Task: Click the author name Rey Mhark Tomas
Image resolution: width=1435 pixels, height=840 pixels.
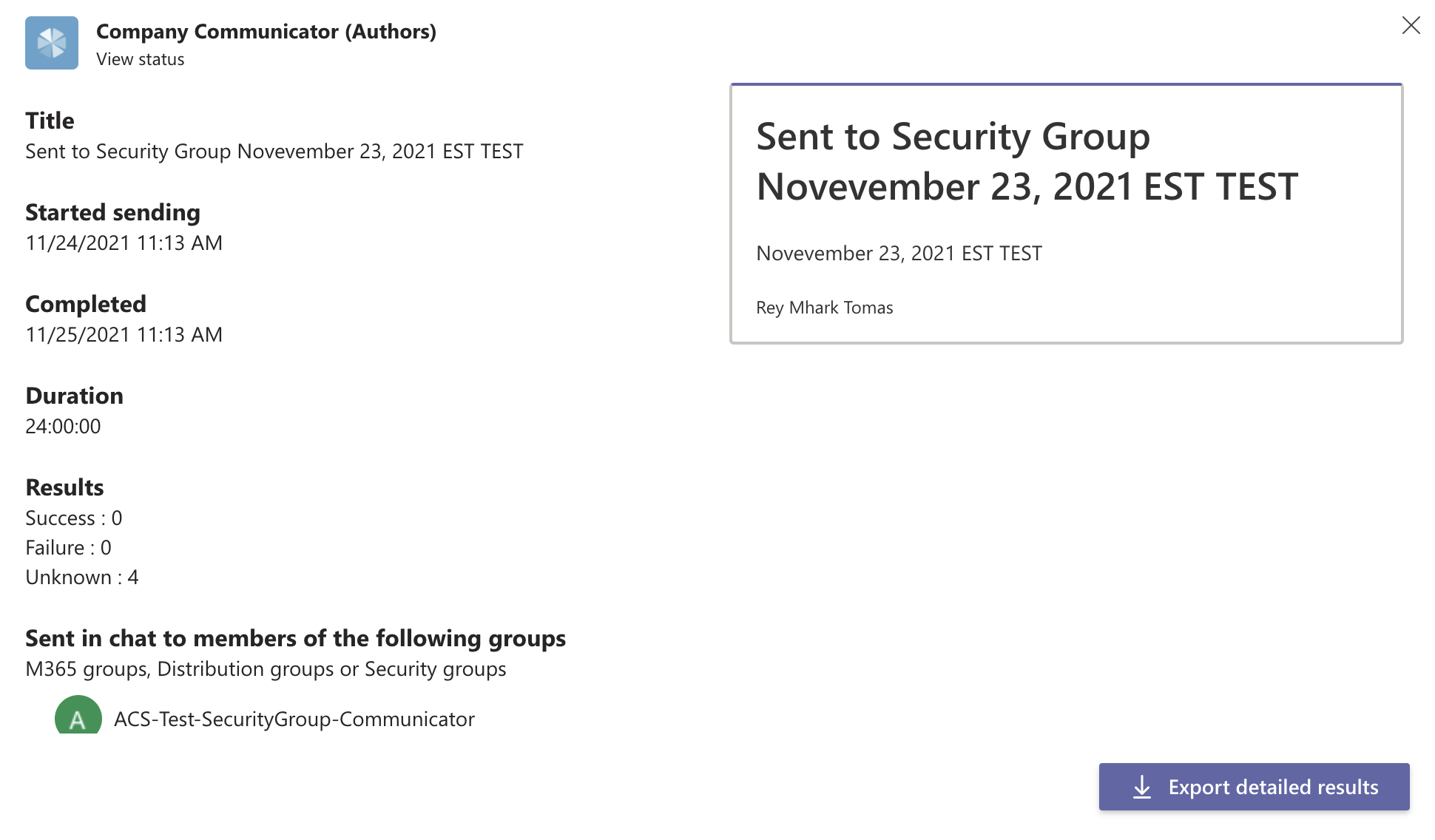Action: [824, 308]
